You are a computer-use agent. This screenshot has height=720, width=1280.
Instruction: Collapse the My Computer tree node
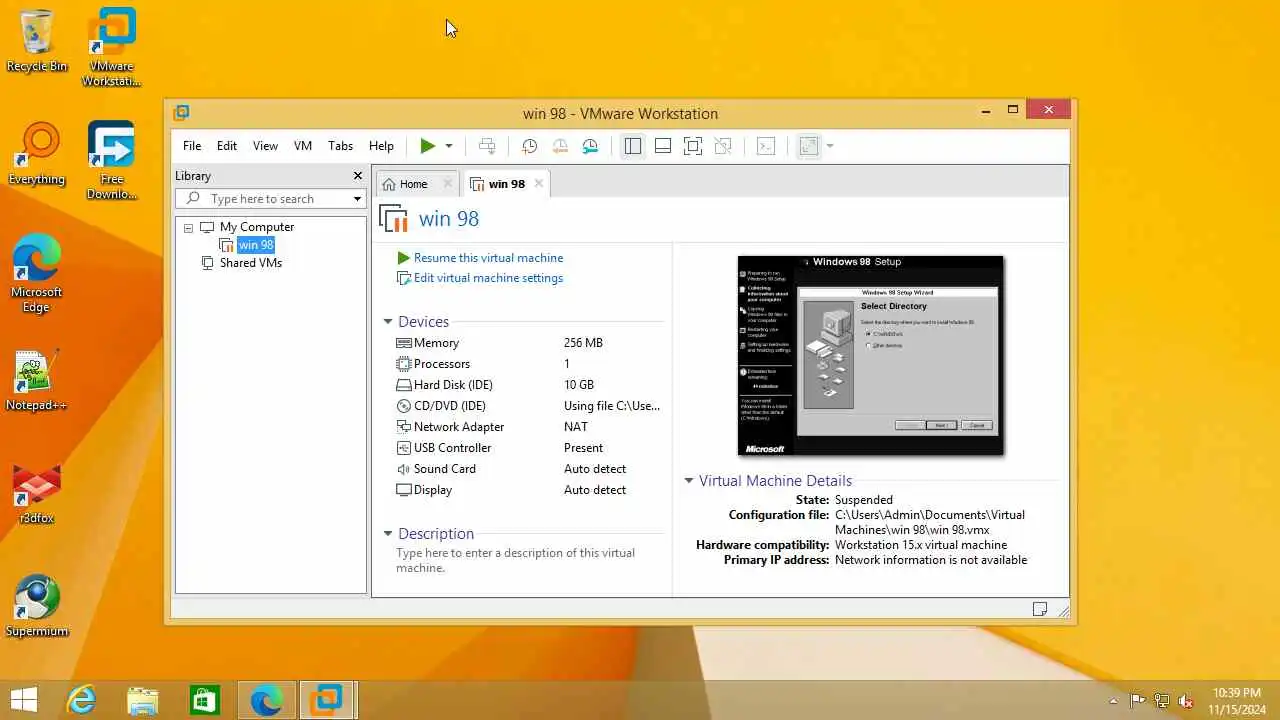click(x=188, y=228)
